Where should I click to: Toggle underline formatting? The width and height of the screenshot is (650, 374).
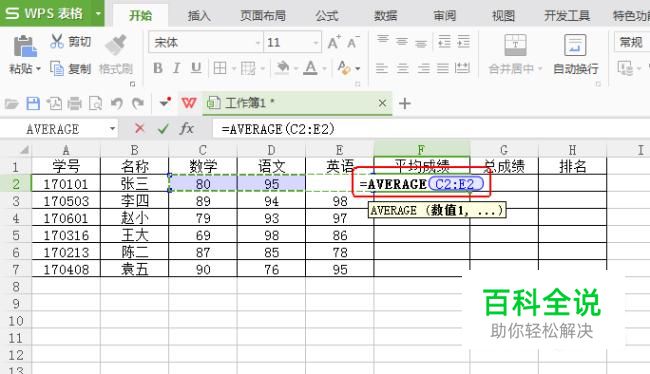[x=196, y=68]
